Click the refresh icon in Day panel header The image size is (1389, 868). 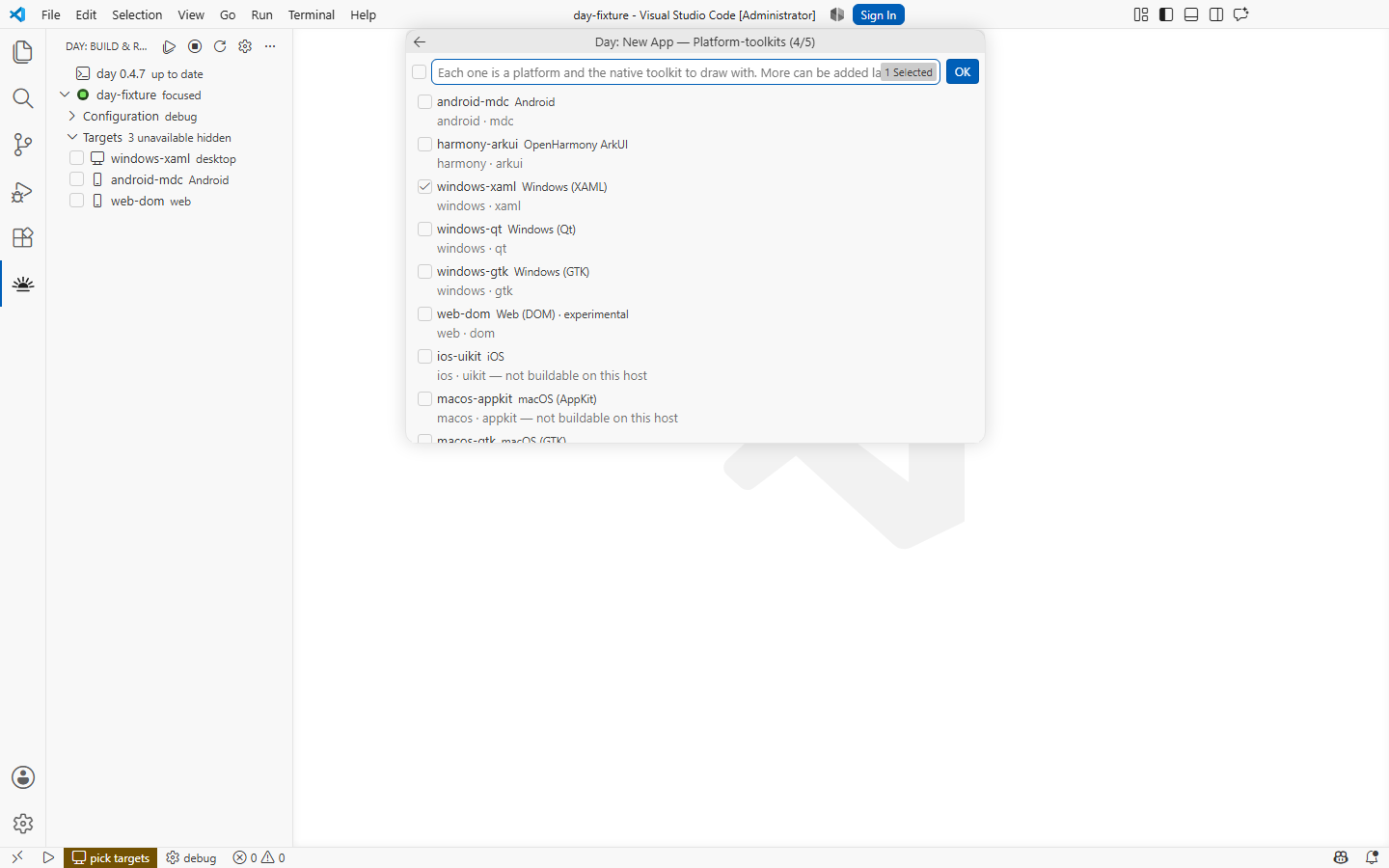click(x=220, y=46)
